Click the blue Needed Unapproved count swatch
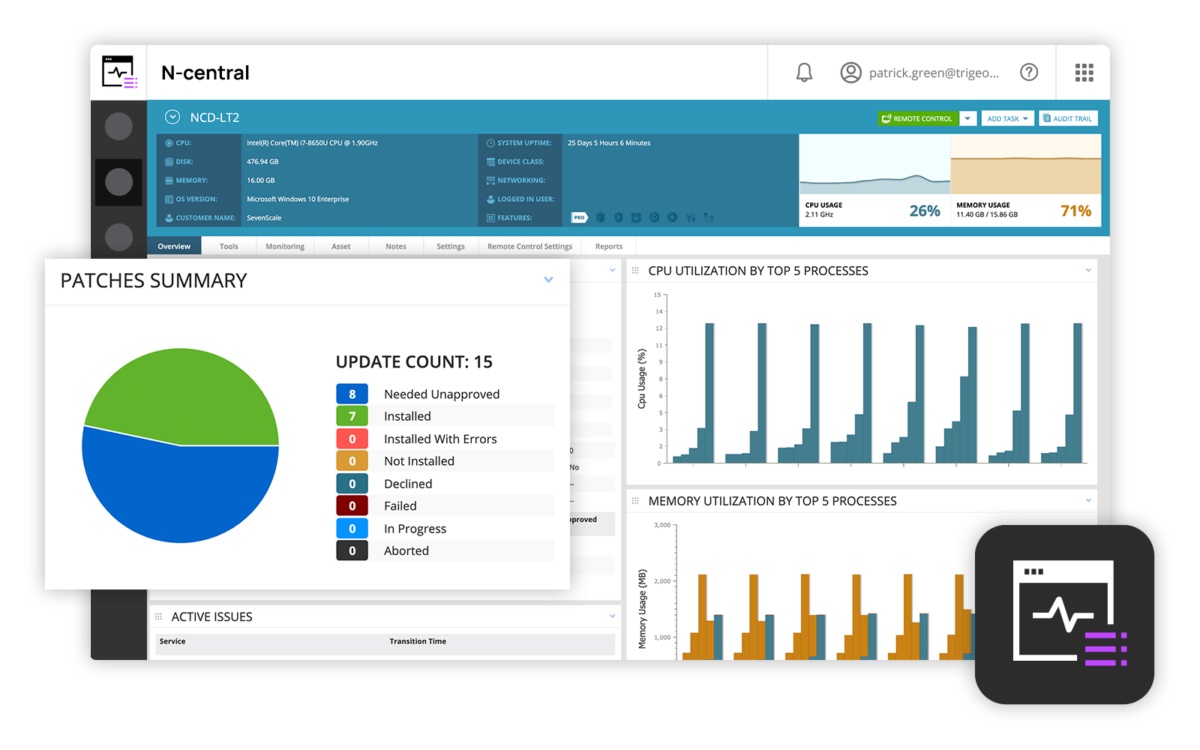 click(352, 394)
